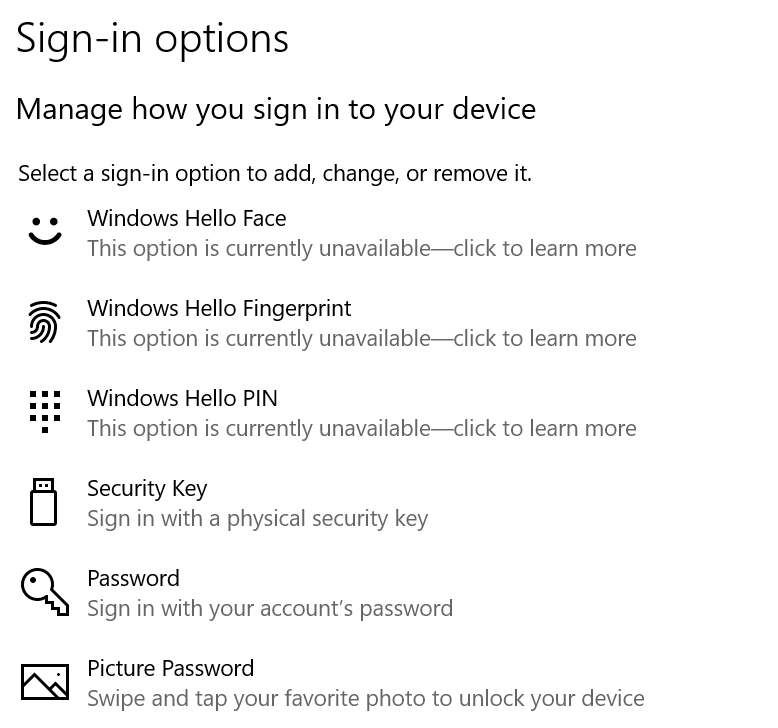Click the fingerprint icon
The width and height of the screenshot is (778, 728).
coord(45,322)
